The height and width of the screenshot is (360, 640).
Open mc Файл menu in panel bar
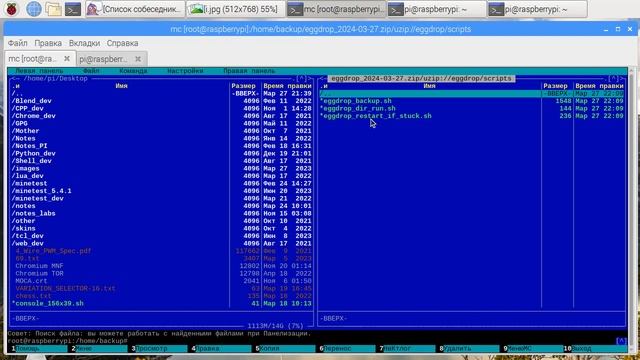pos(91,71)
